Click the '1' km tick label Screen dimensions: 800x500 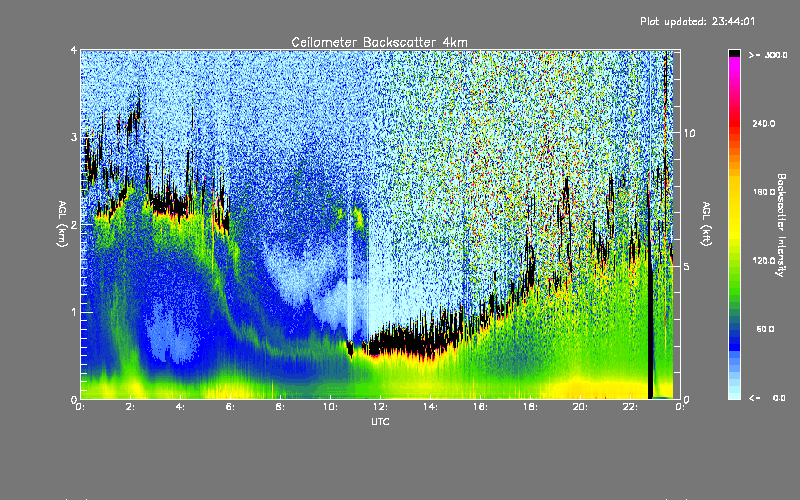(x=74, y=312)
